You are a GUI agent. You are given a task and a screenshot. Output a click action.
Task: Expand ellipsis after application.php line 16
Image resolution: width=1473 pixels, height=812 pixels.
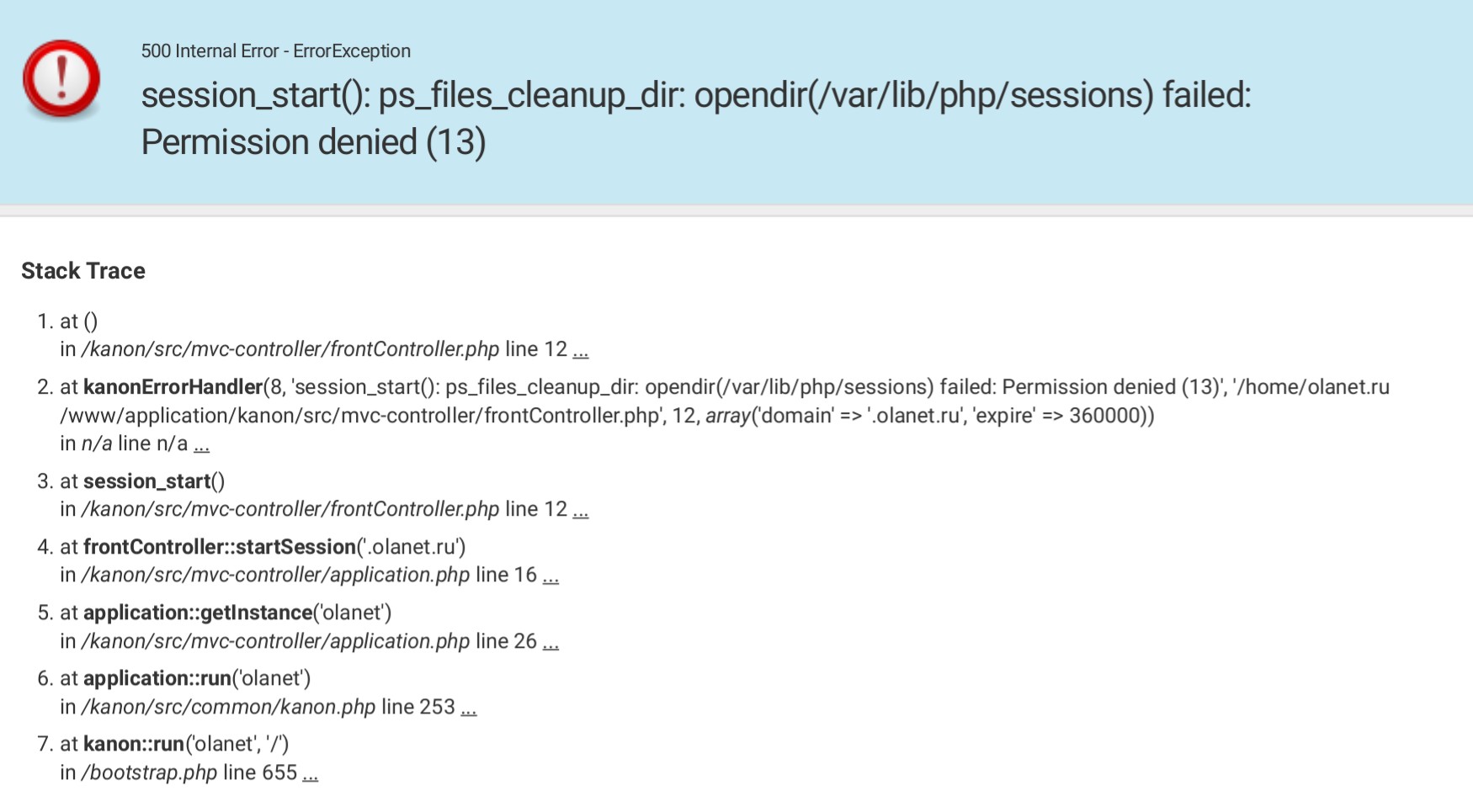click(550, 576)
